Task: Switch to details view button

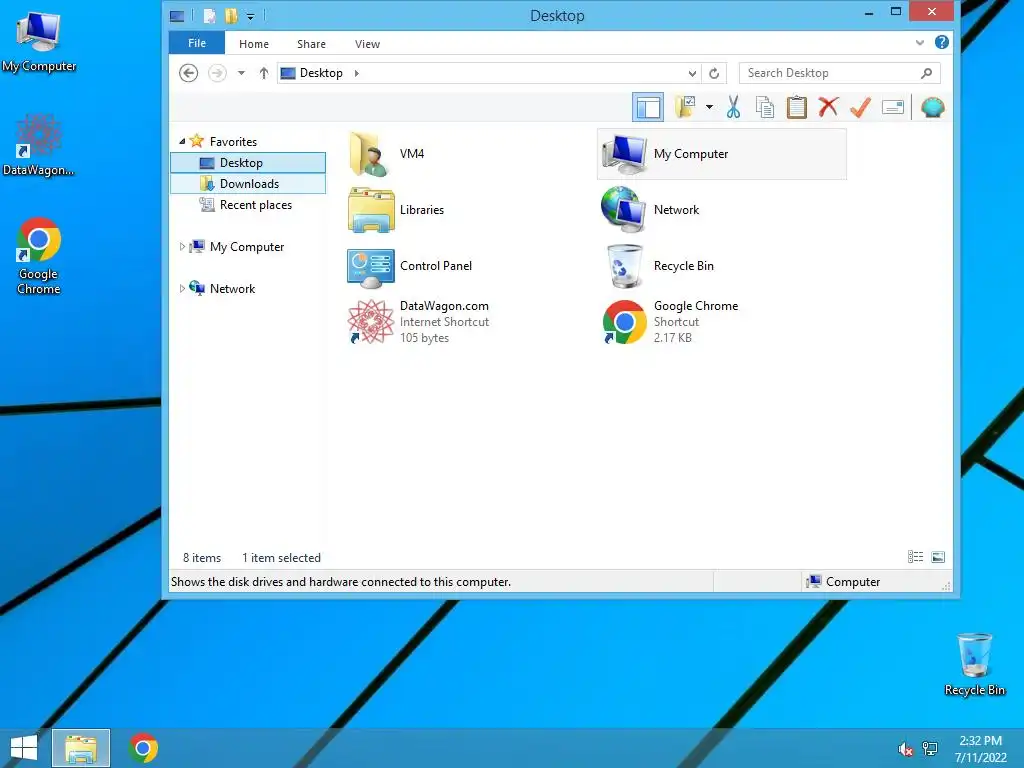Action: (916, 557)
